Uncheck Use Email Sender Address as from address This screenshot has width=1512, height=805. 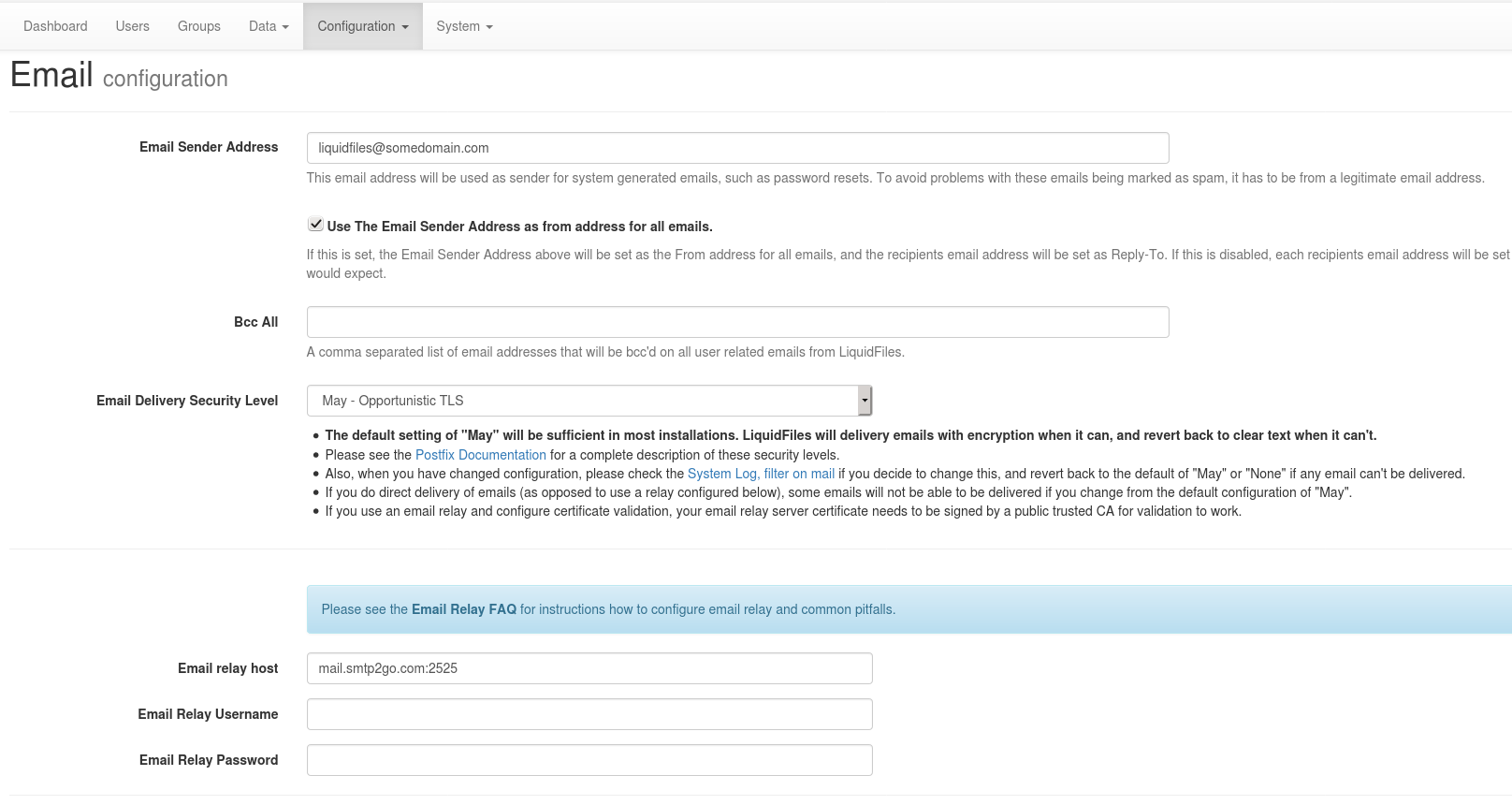[315, 225]
